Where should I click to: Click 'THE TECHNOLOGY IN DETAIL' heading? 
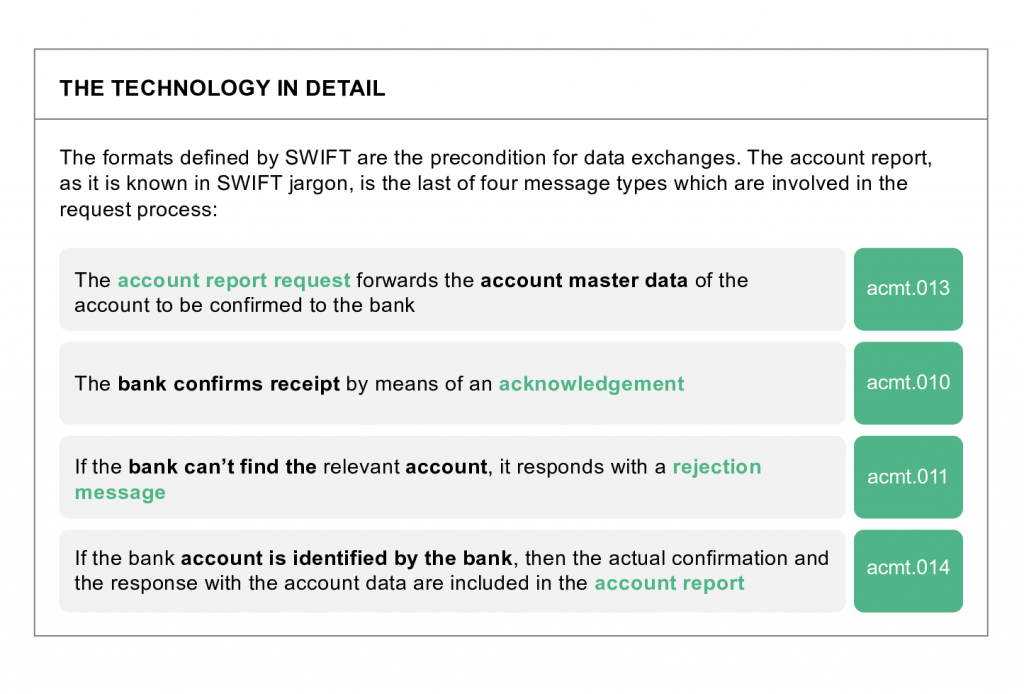[223, 88]
